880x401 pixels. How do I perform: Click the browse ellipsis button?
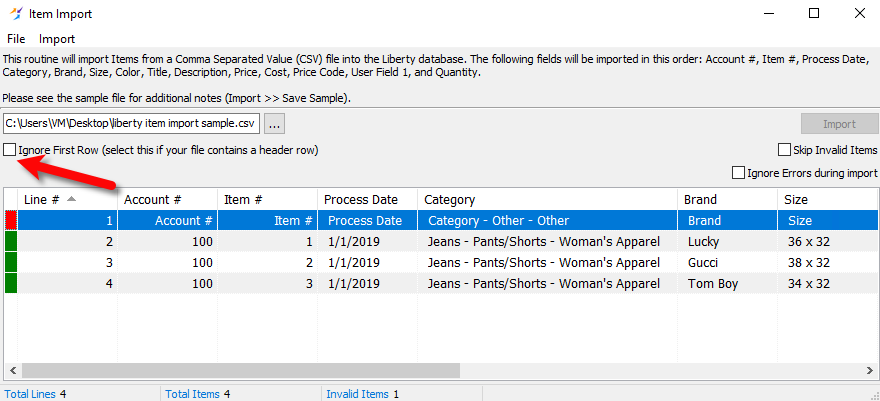[274, 124]
